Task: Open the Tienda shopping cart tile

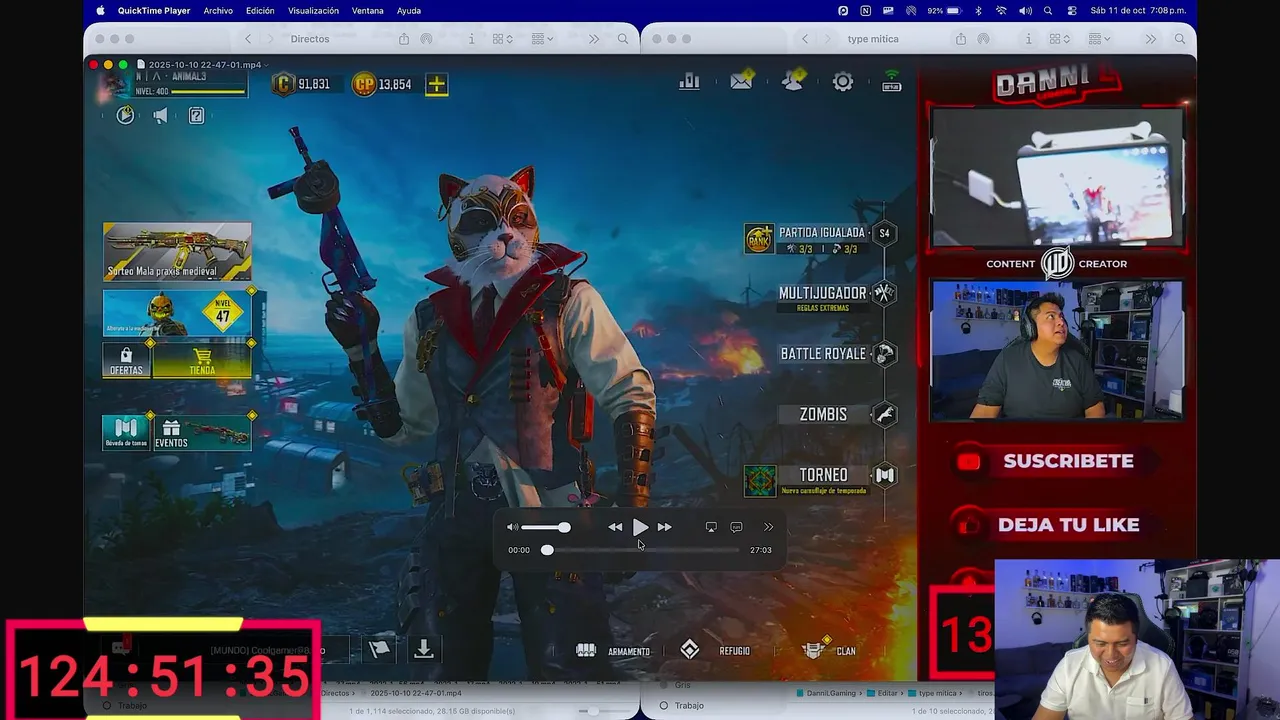Action: (202, 361)
